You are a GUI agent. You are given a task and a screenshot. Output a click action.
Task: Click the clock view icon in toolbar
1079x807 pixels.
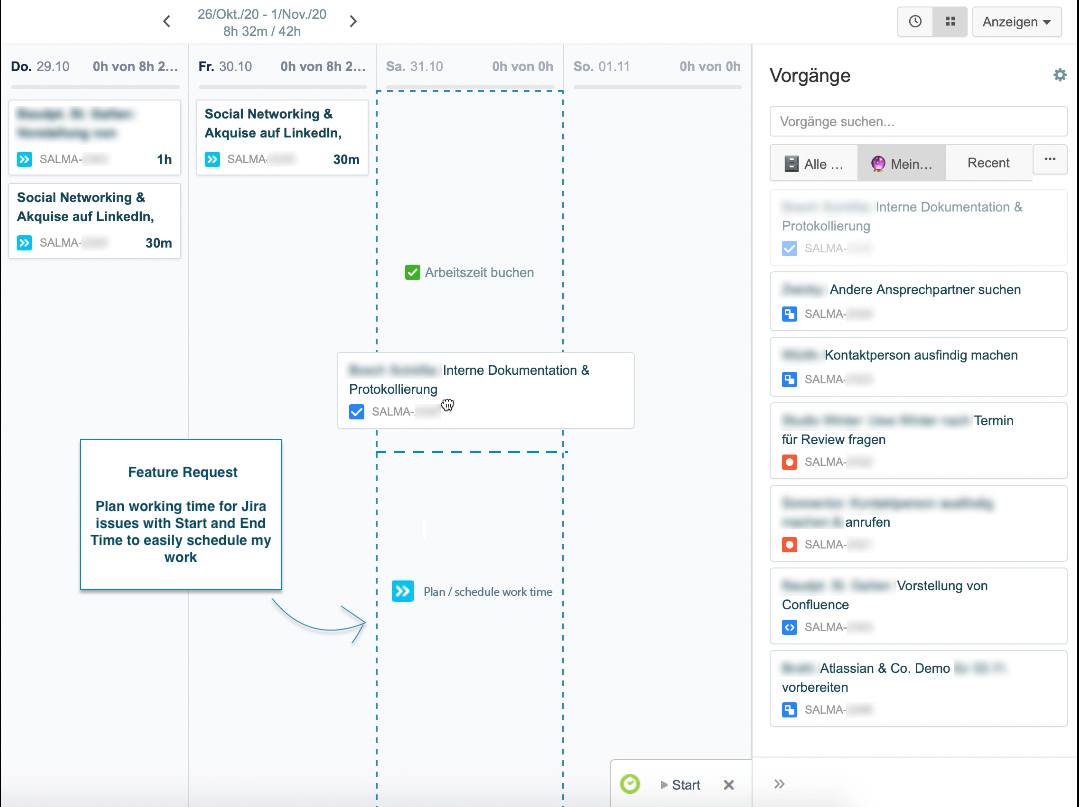(915, 22)
